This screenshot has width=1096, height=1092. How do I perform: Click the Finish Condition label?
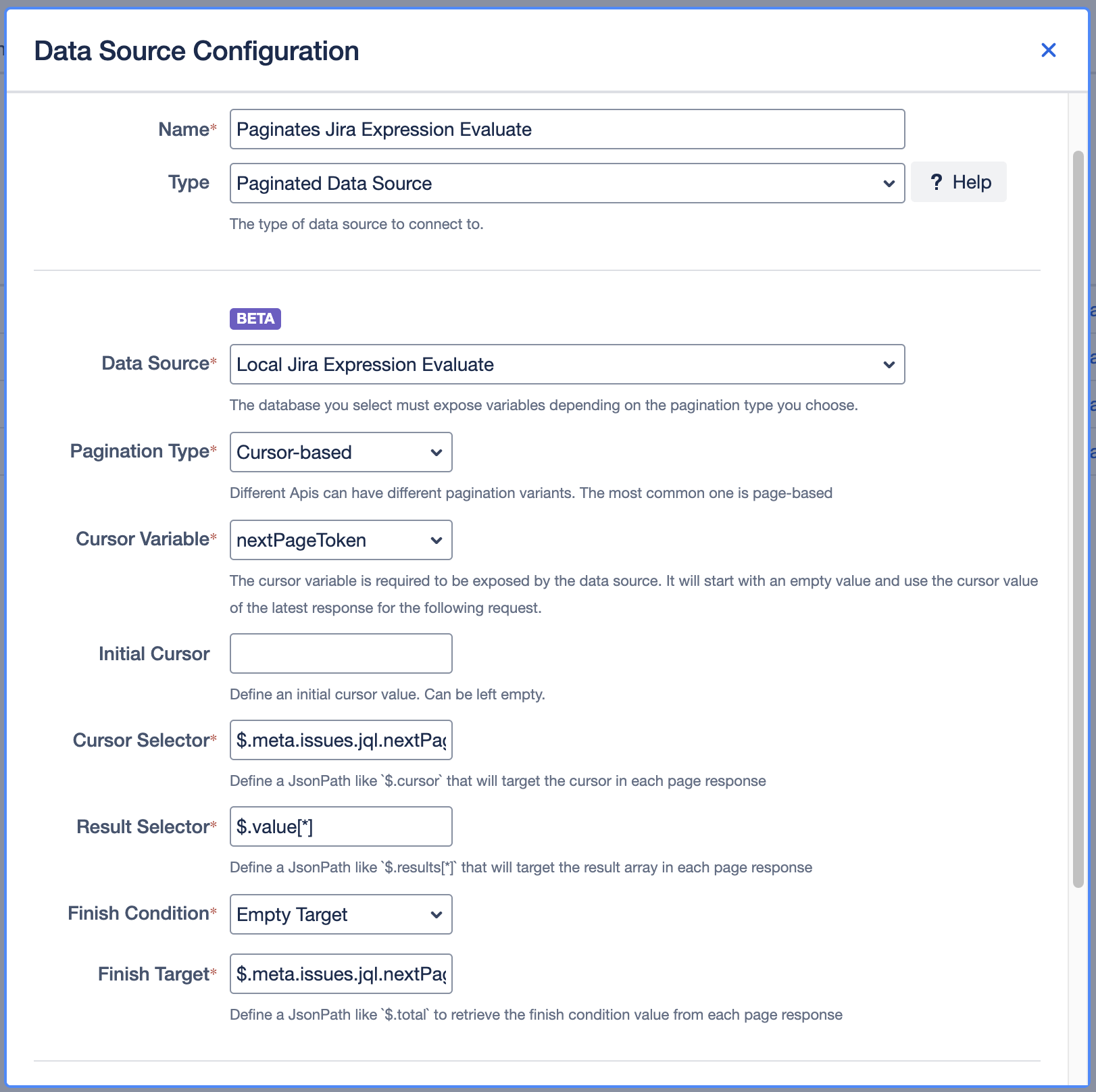click(x=138, y=914)
